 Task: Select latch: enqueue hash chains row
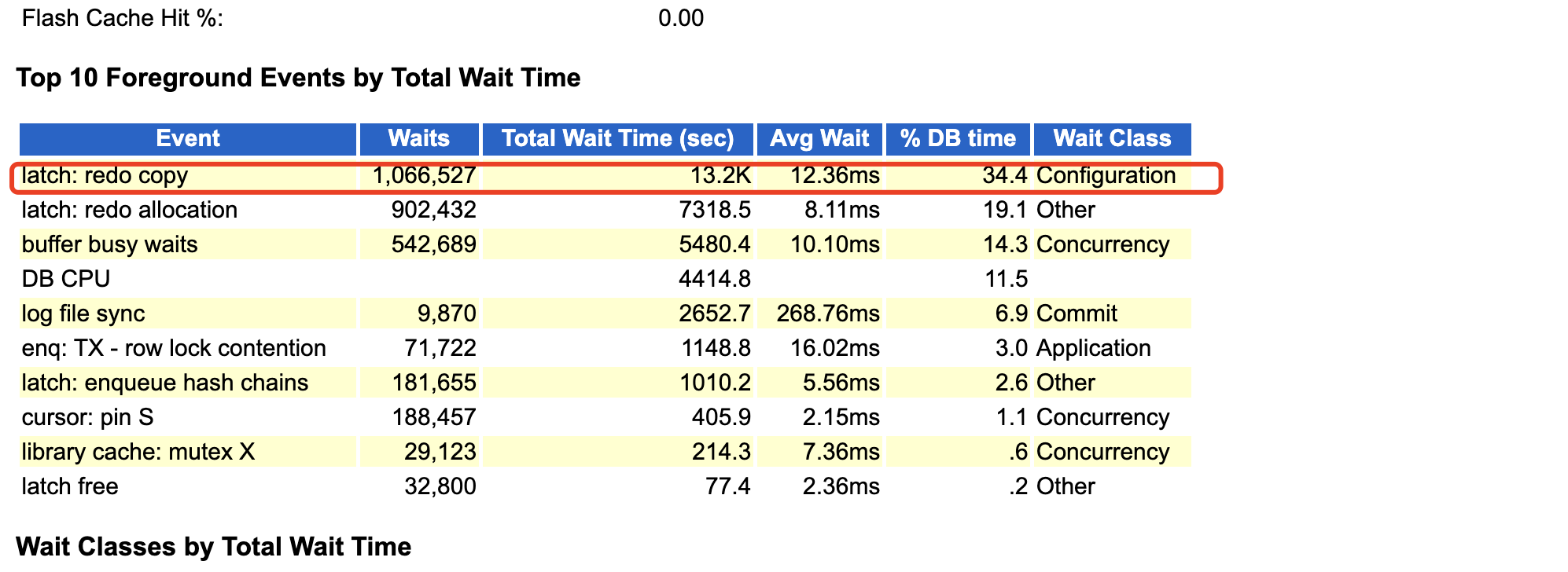[605, 383]
